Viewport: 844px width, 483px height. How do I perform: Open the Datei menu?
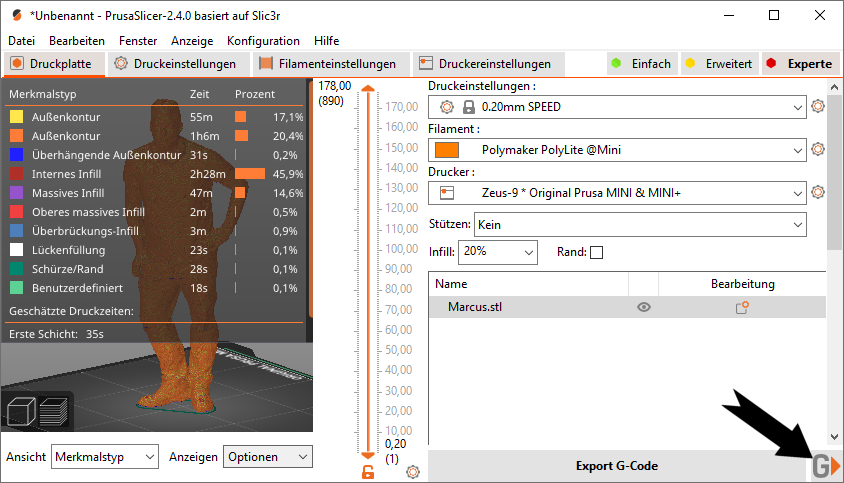(x=22, y=40)
